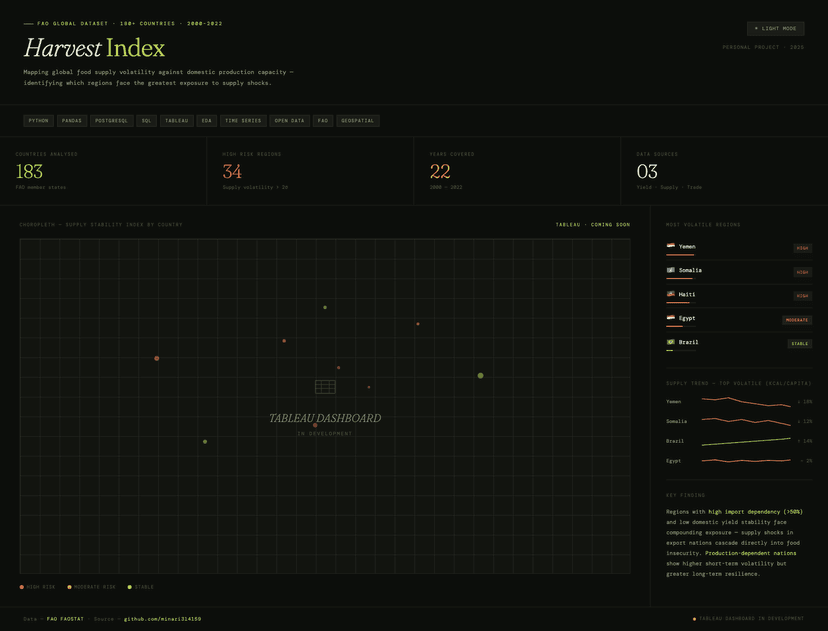
Task: Click the Countries Analysed value 183
Action: click(29, 171)
